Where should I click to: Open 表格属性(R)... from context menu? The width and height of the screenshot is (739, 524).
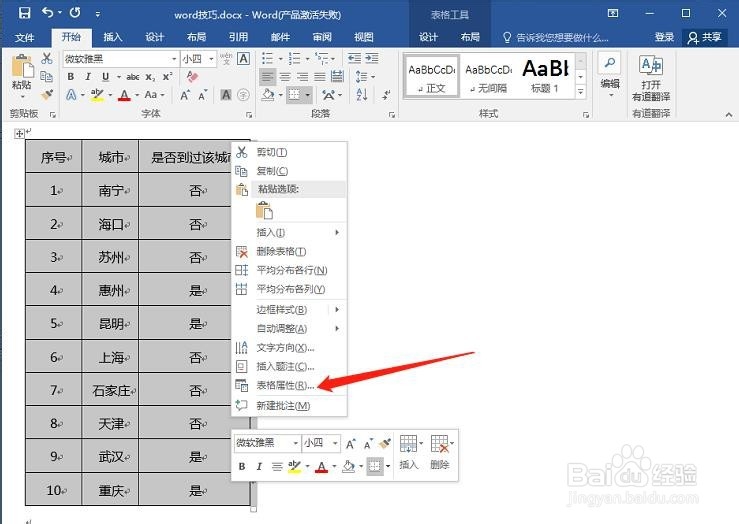coord(289,385)
